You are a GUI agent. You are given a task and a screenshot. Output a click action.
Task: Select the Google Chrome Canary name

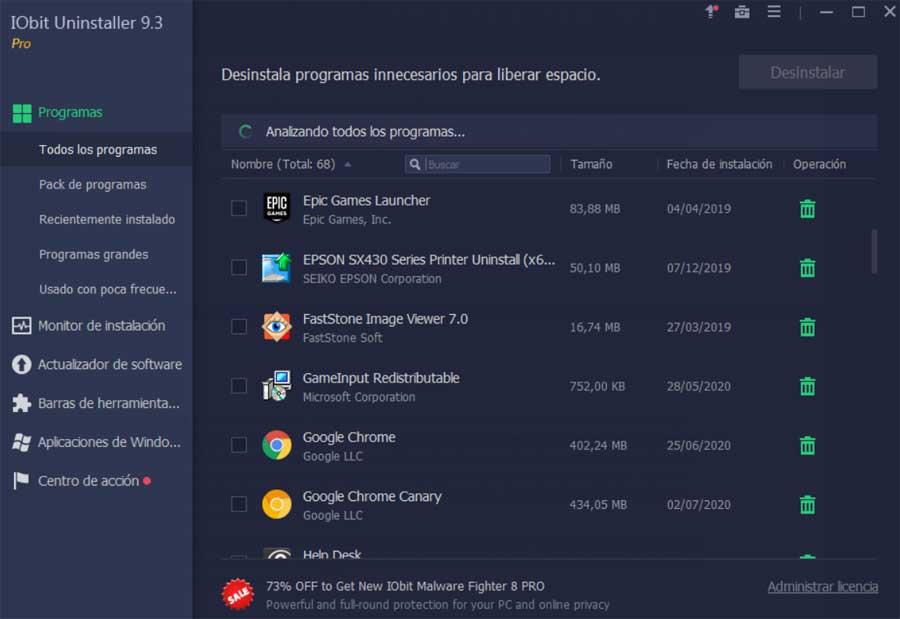pos(372,497)
